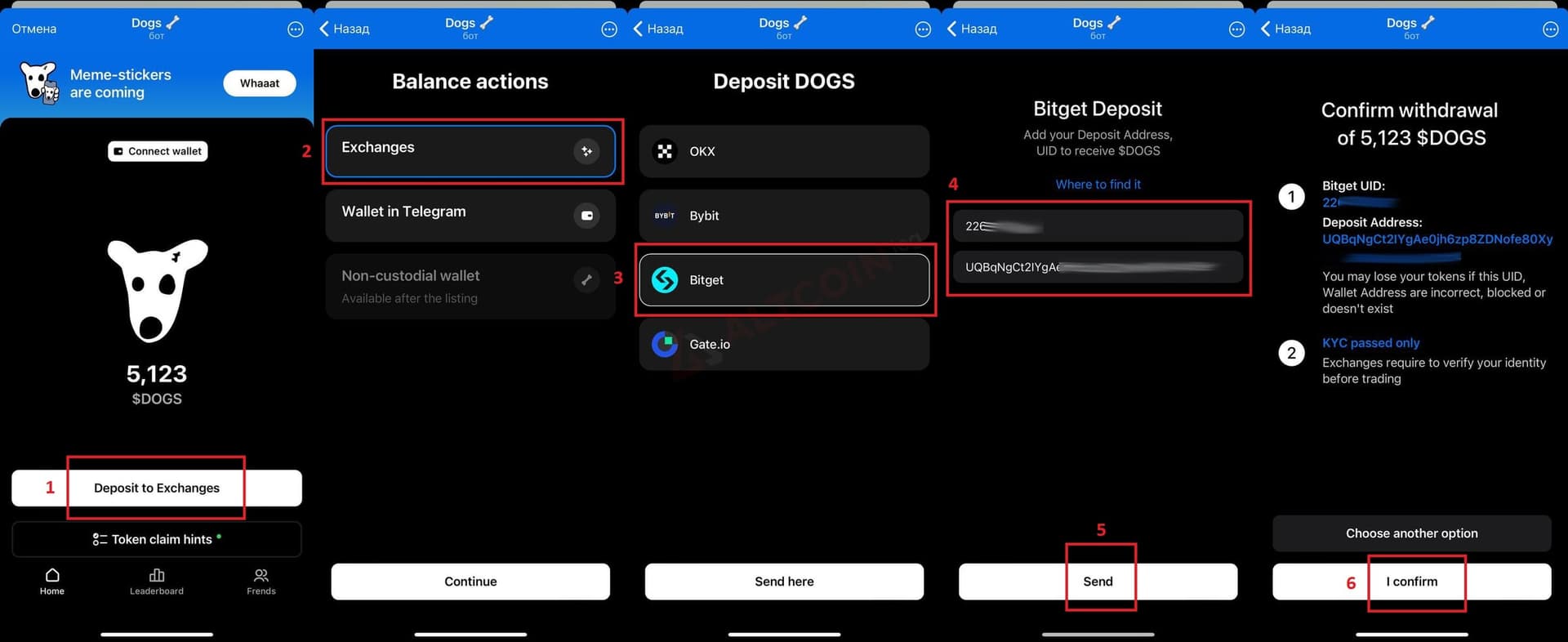
Task: Open Deposit to Exchanges
Action: coord(157,488)
